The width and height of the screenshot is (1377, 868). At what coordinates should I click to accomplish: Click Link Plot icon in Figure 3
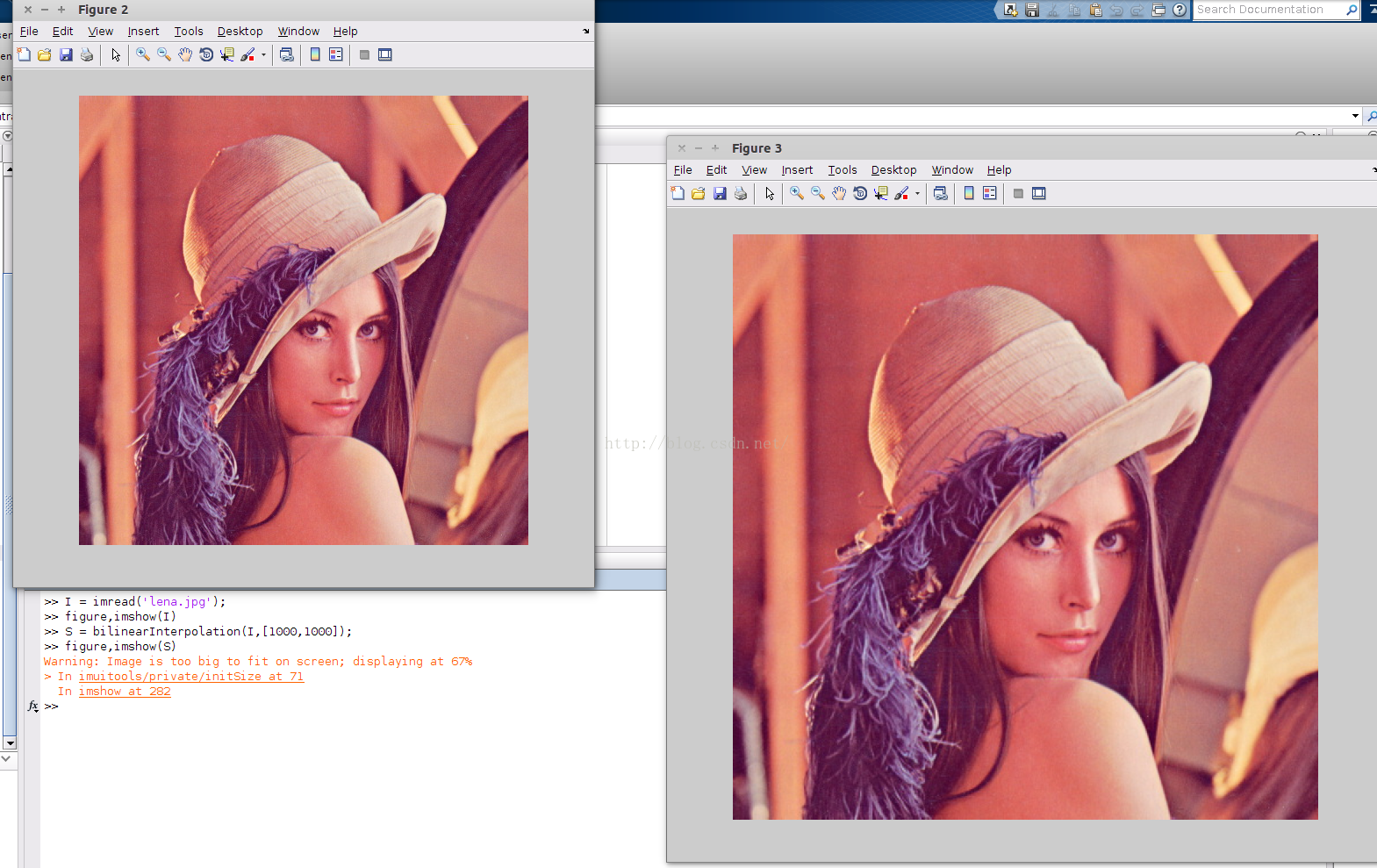(x=941, y=193)
